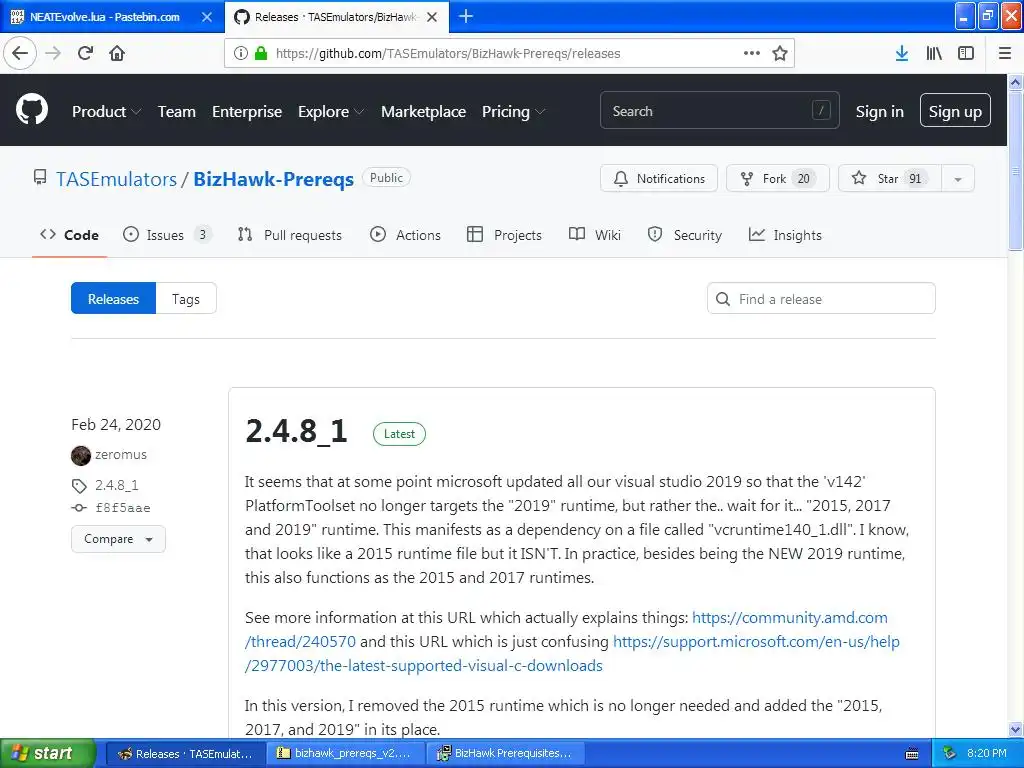Click the Notifications button
Screen dimensions: 1024x768
(x=659, y=179)
